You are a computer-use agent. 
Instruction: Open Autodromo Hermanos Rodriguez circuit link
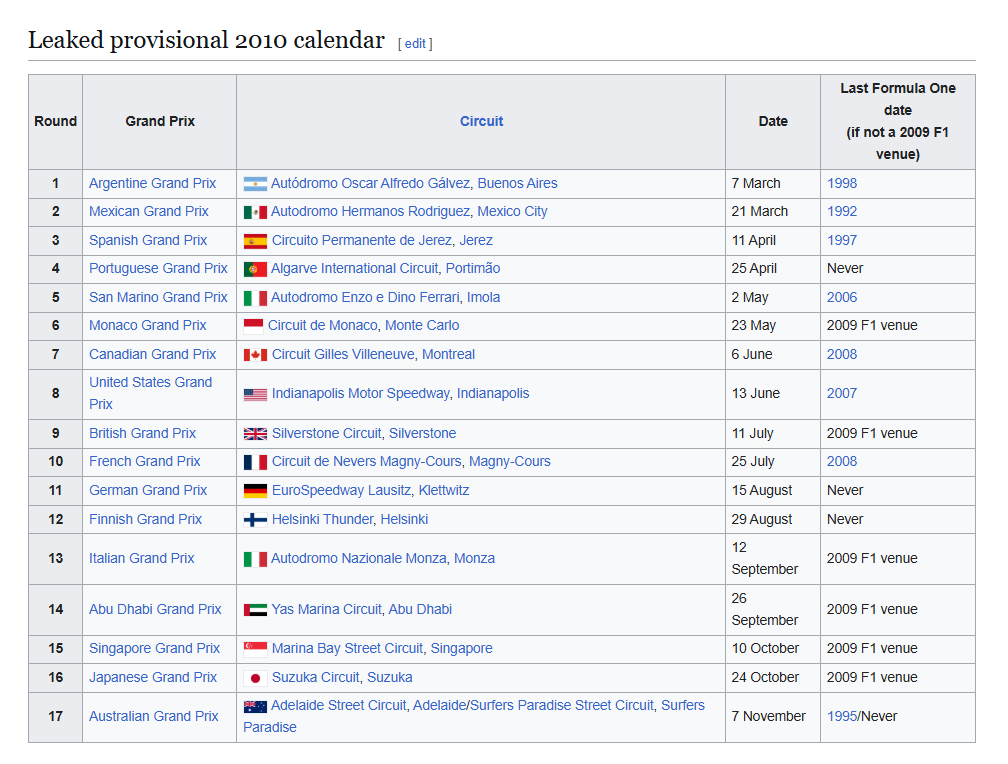[370, 211]
